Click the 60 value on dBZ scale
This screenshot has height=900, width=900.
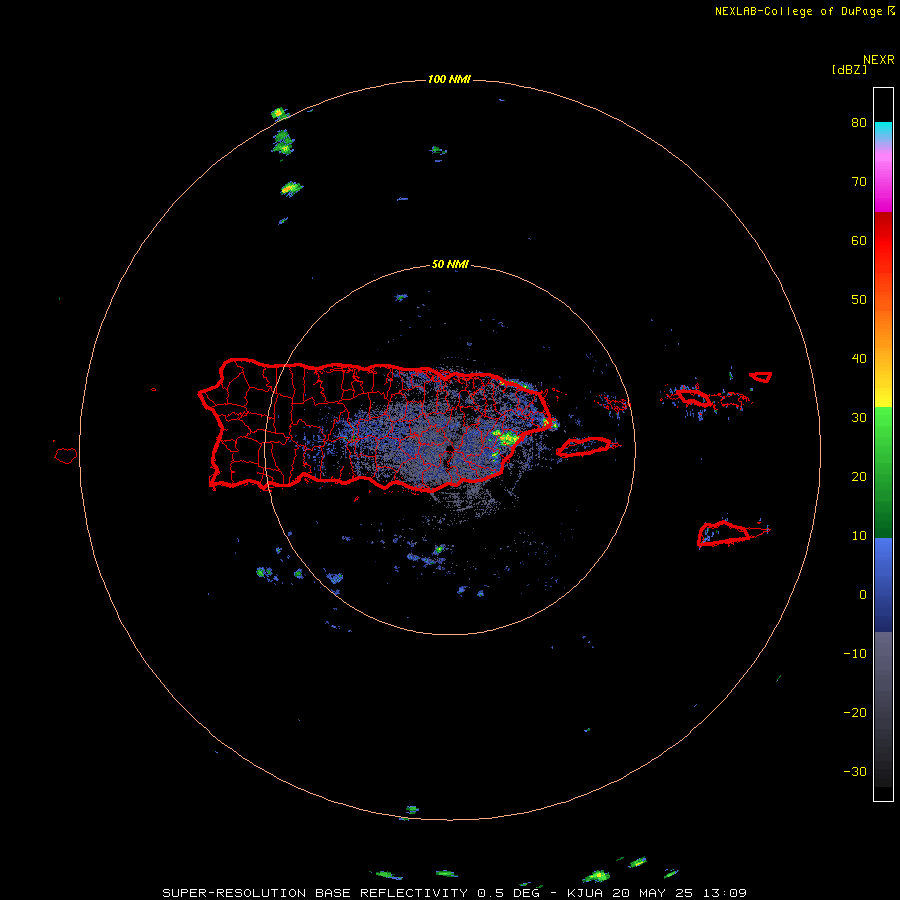coord(859,241)
